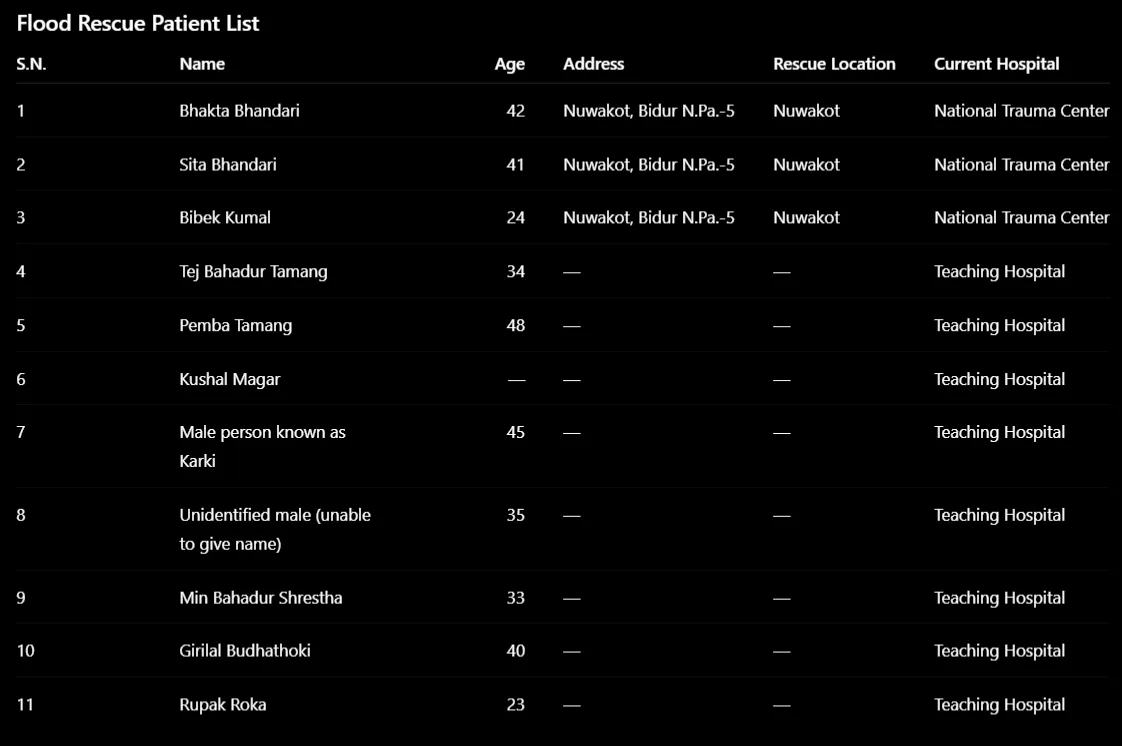Select the S.N. column header
Viewport: 1122px width, 746px height.
point(31,64)
